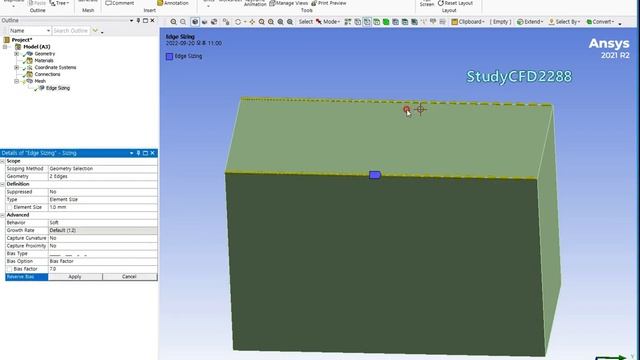640x360 pixels.
Task: Click the Project icon in Outline tree
Action: pyautogui.click(x=7, y=40)
